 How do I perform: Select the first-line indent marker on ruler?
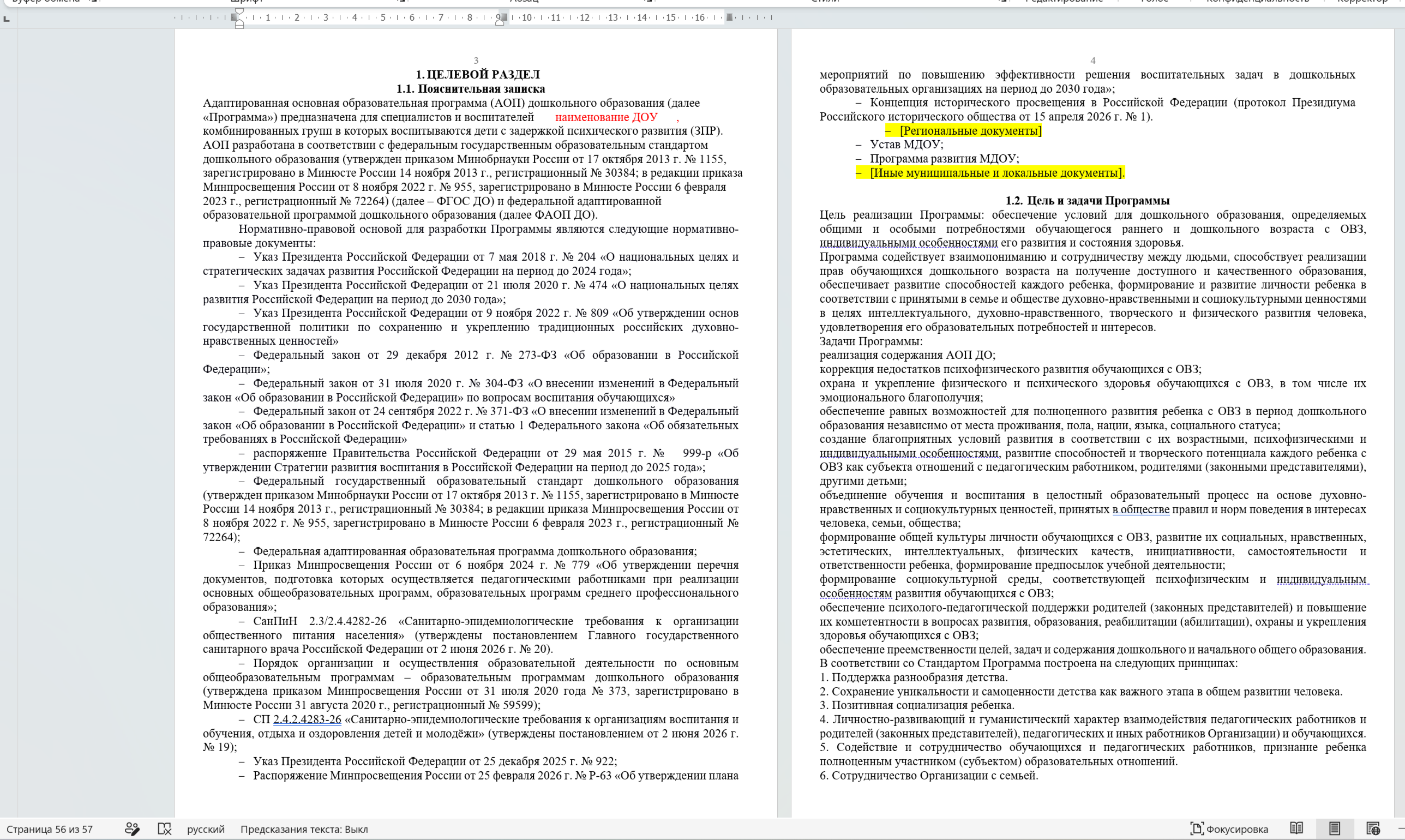[239, 12]
